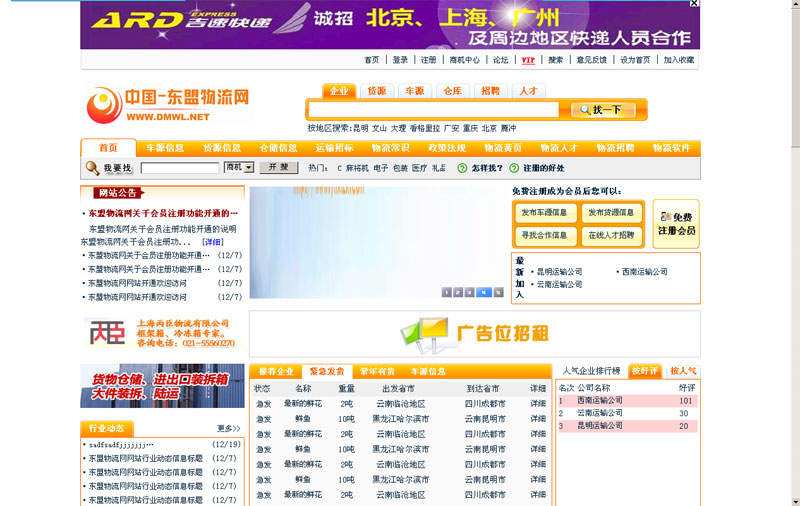This screenshot has height=506, width=800.
Task: Close the top ARD banner ad
Action: coord(694,4)
